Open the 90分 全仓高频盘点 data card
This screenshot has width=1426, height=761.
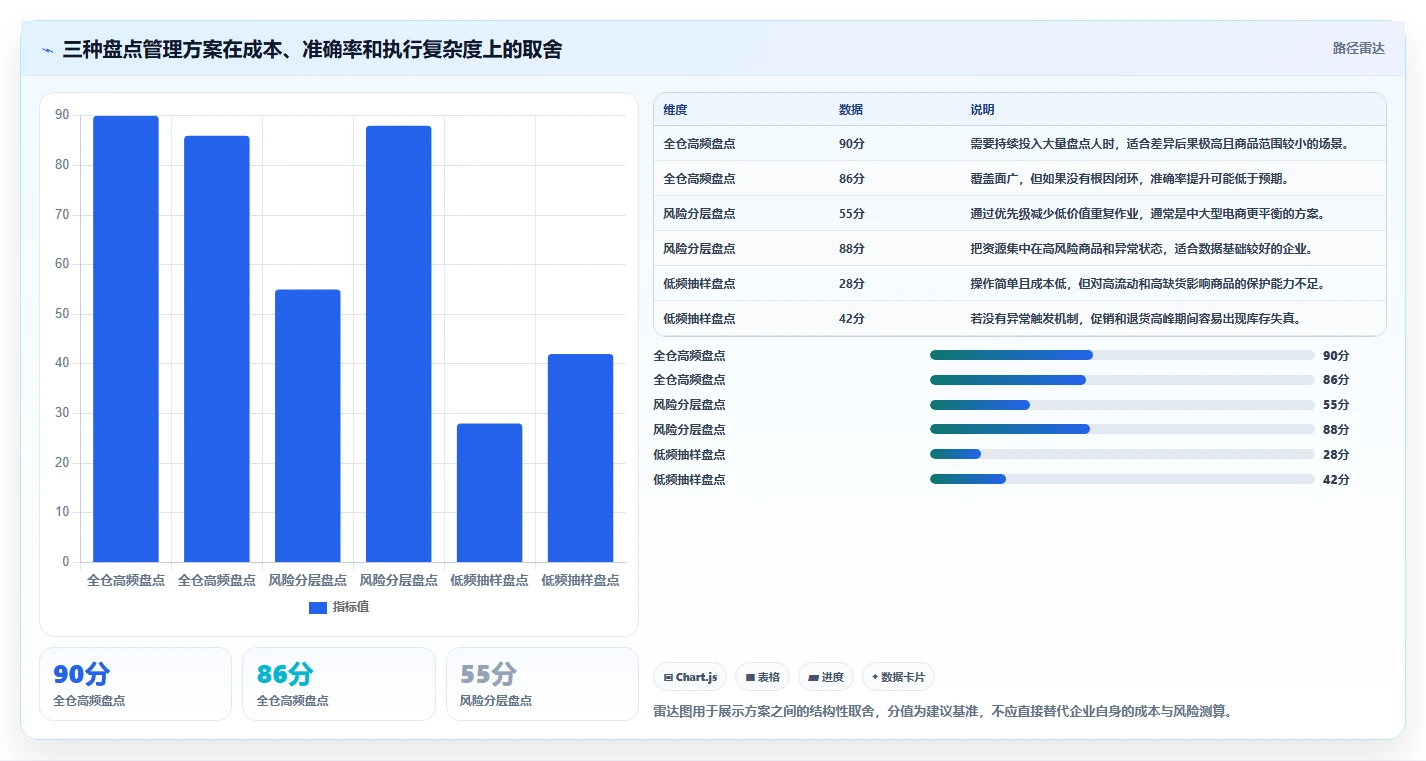[x=135, y=684]
